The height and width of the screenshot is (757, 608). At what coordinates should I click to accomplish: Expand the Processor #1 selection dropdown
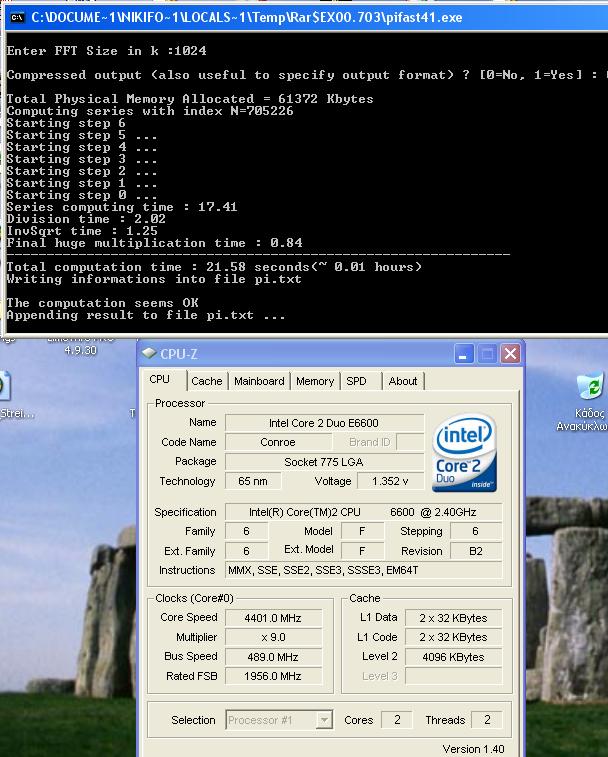click(x=324, y=720)
